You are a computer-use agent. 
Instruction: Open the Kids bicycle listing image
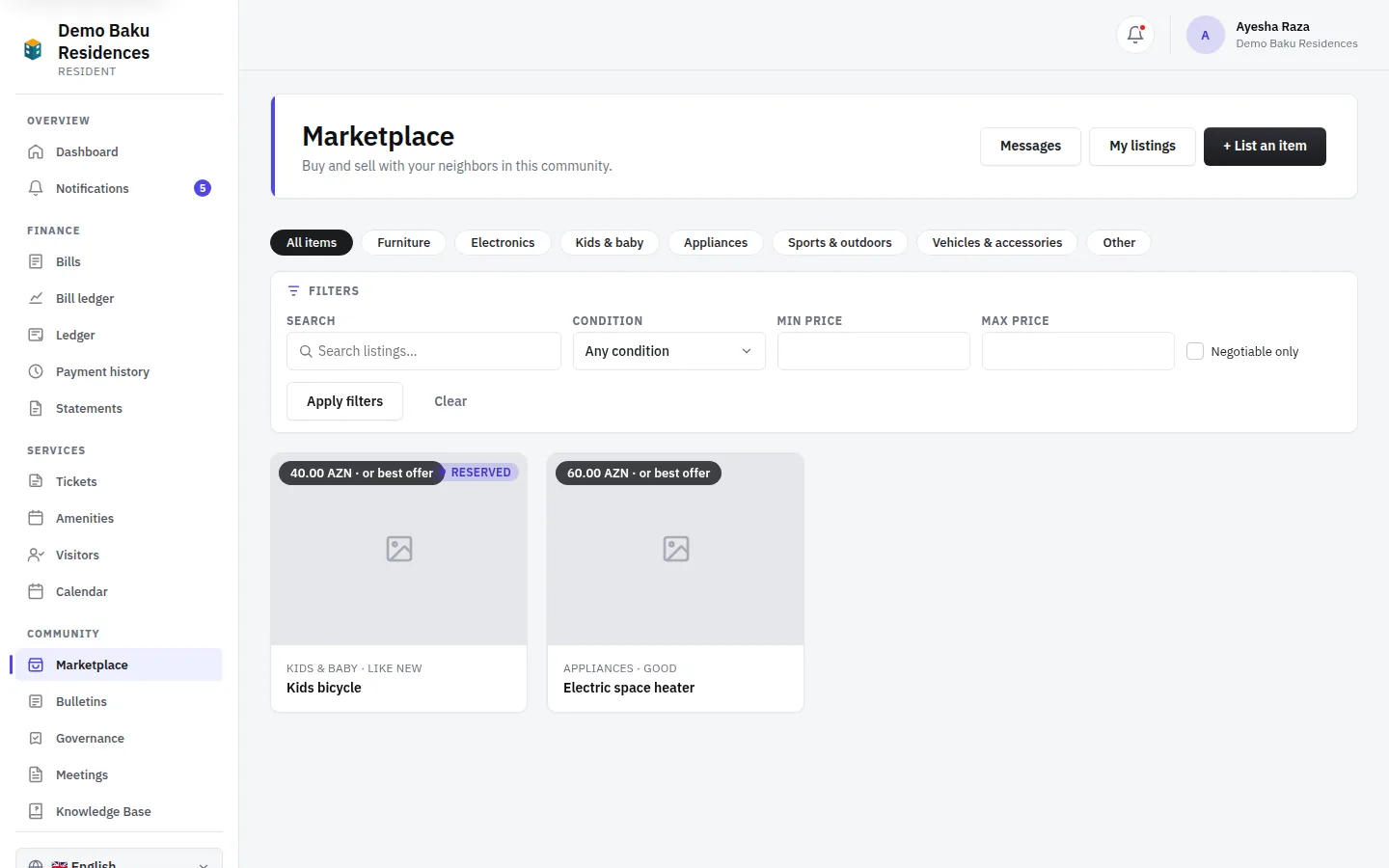point(399,549)
